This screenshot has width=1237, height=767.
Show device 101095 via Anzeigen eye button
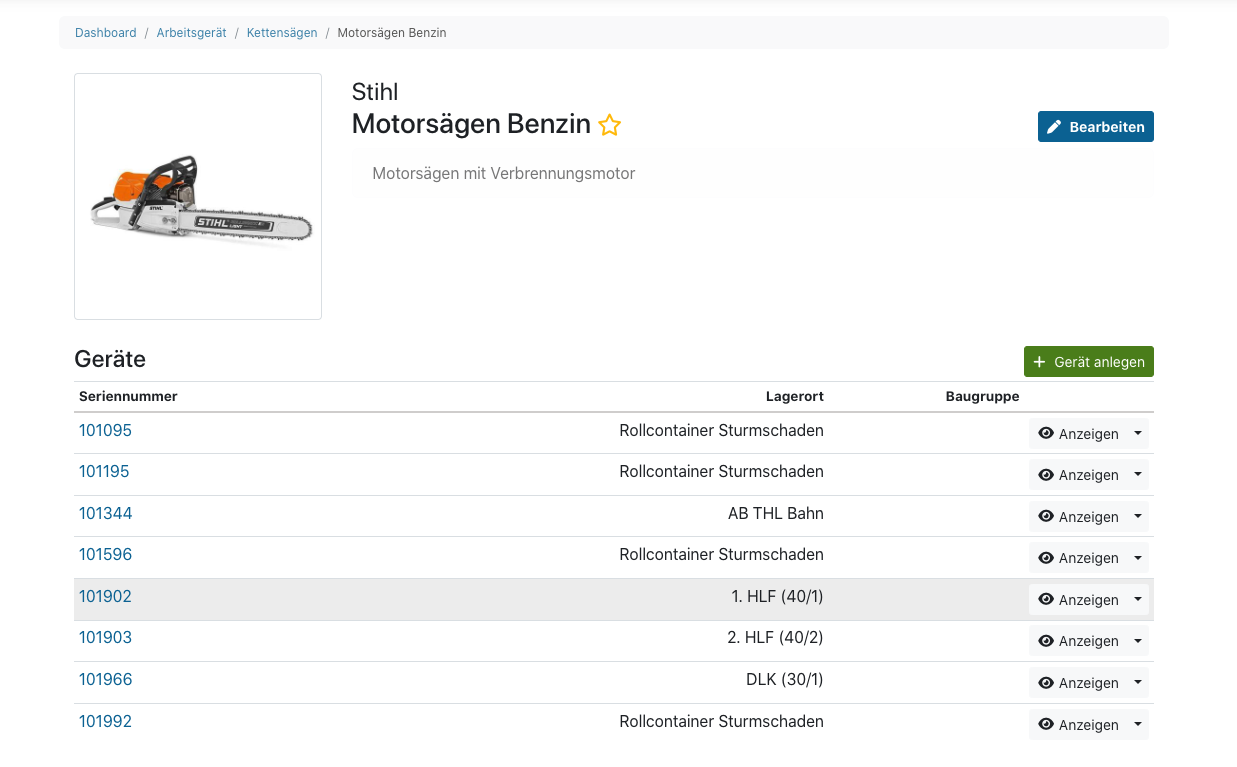(1078, 434)
